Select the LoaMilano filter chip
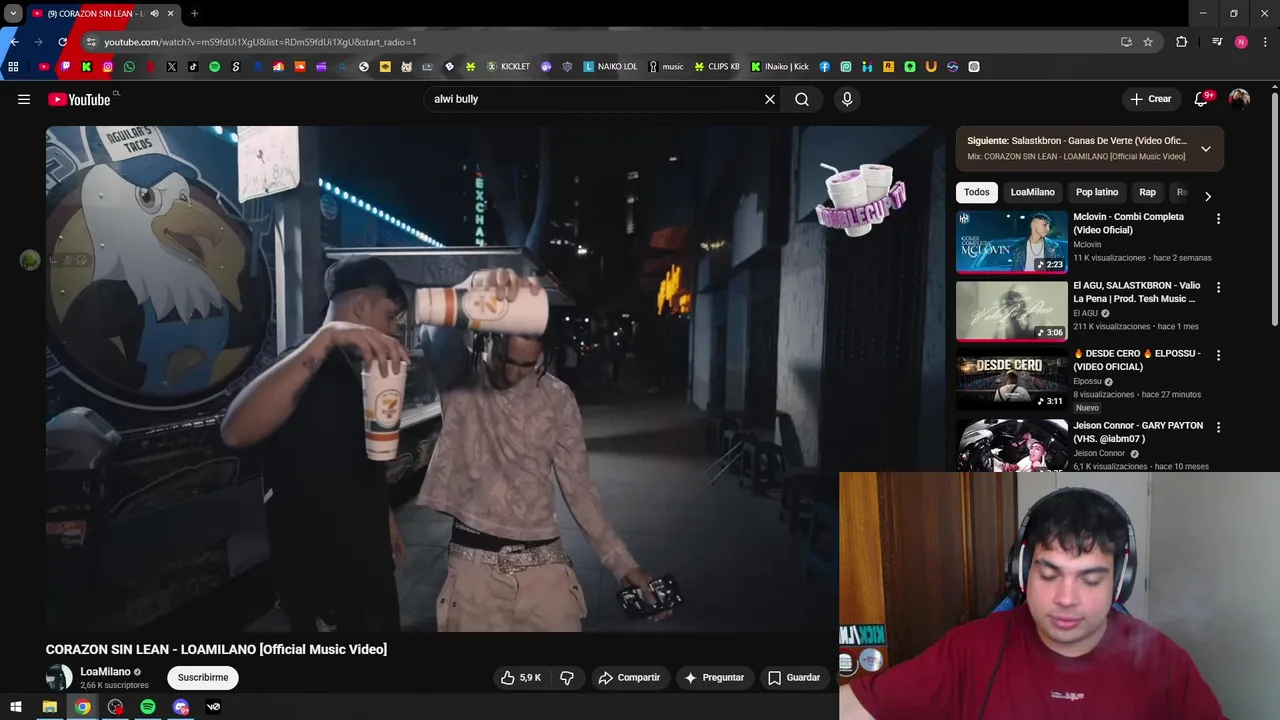Image resolution: width=1280 pixels, height=720 pixels. point(1032,192)
